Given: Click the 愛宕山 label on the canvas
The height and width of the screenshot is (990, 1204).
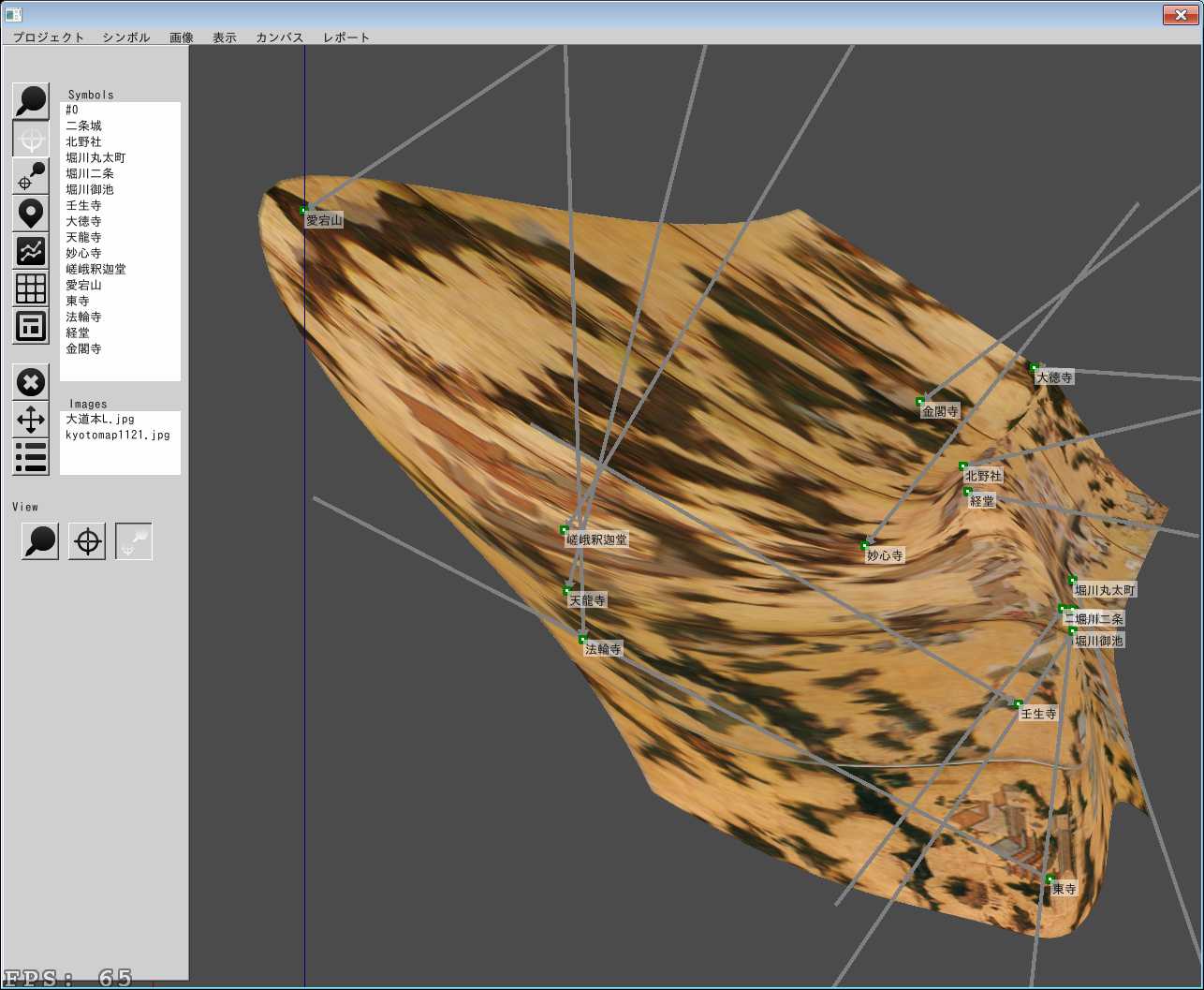Looking at the screenshot, I should click(x=324, y=221).
